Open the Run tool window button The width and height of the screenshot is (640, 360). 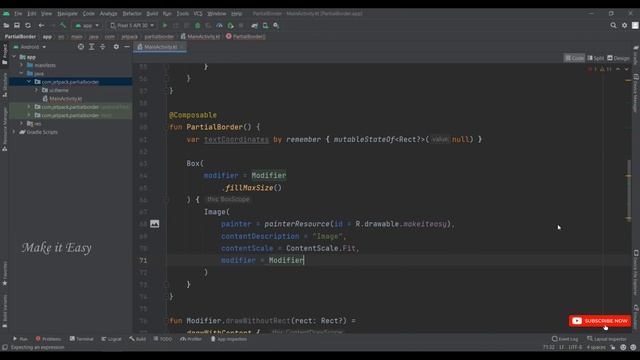pyautogui.click(x=20, y=339)
